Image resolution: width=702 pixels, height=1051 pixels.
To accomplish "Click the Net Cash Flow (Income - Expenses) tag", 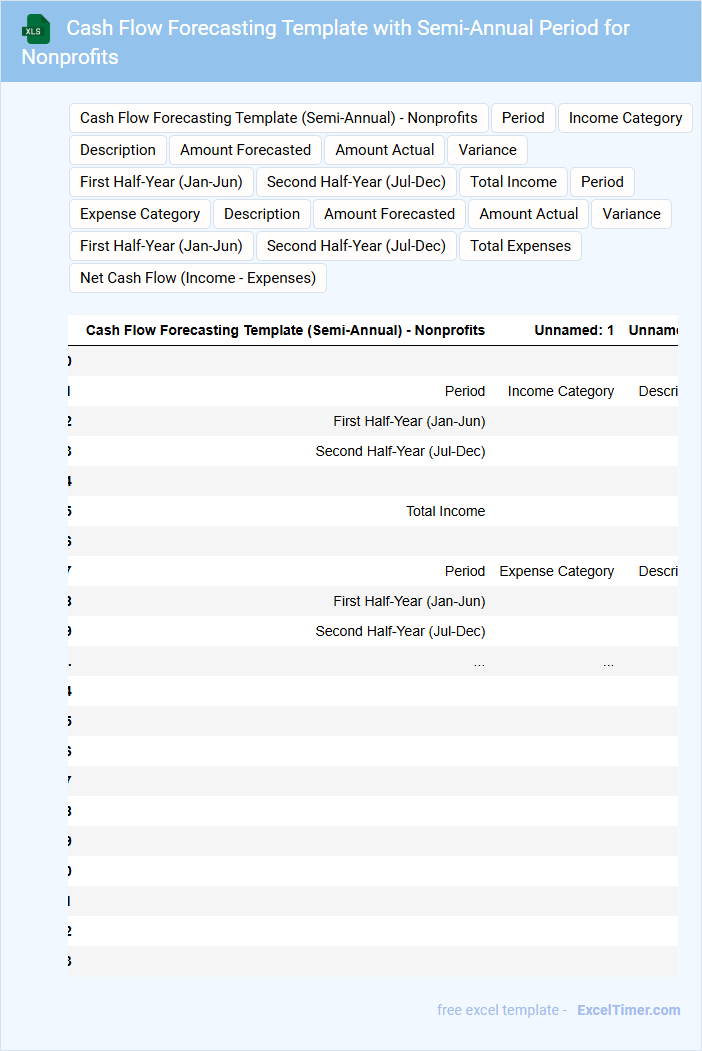I will (198, 278).
